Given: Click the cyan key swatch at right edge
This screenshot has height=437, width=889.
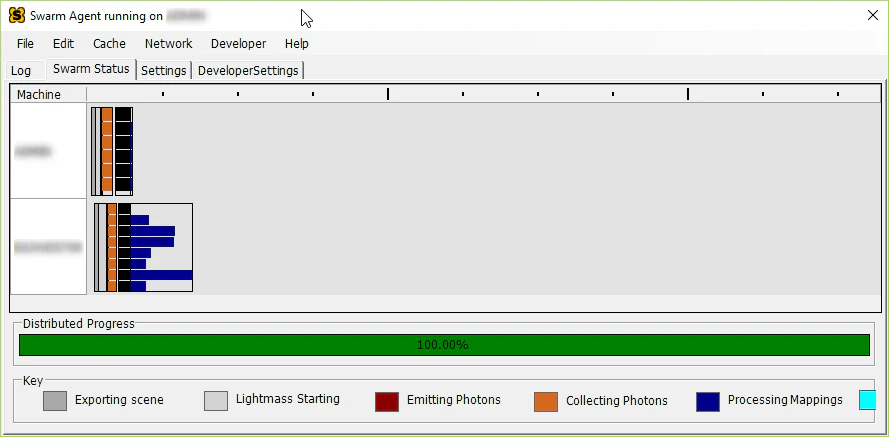Looking at the screenshot, I should [x=867, y=400].
